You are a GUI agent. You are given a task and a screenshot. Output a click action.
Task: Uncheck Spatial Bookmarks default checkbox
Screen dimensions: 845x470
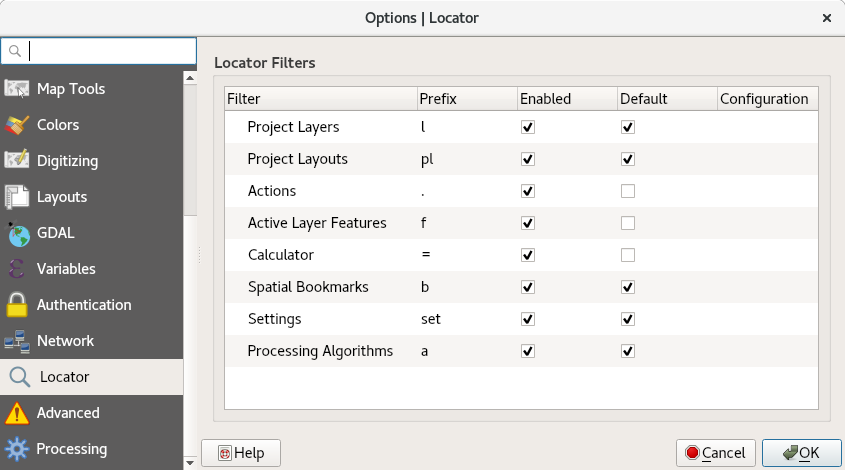[628, 287]
